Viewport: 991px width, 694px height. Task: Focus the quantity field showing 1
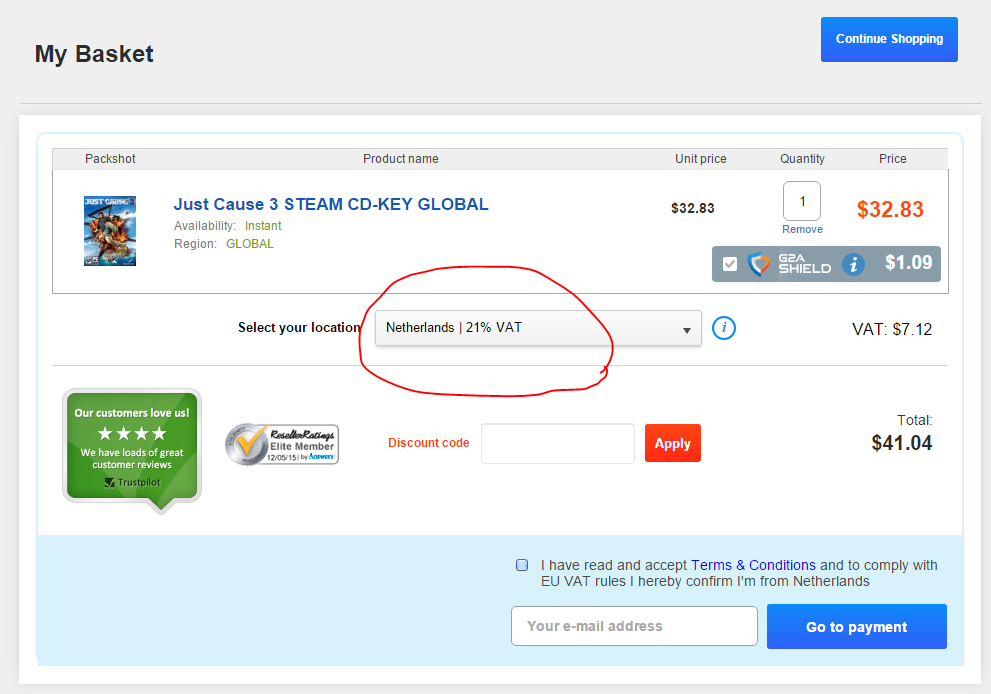click(802, 201)
